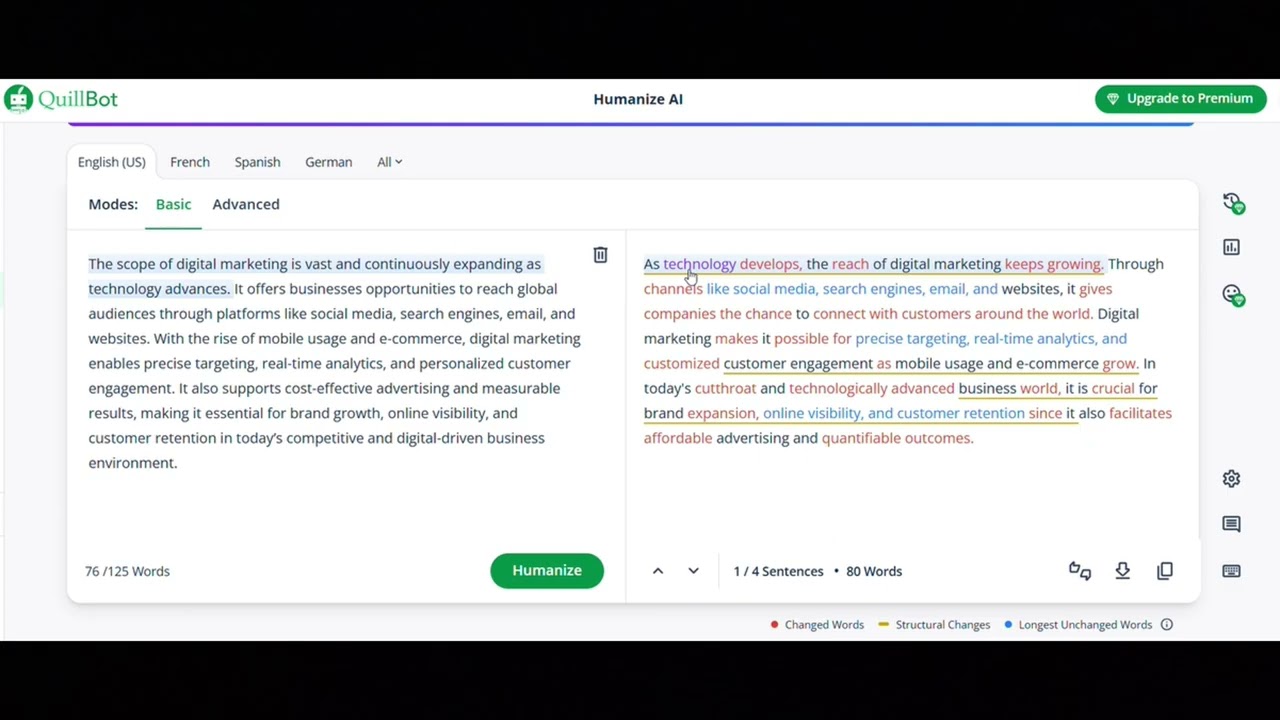This screenshot has width=1280, height=720.
Task: Open history icon in right sidebar
Action: pos(1233,203)
